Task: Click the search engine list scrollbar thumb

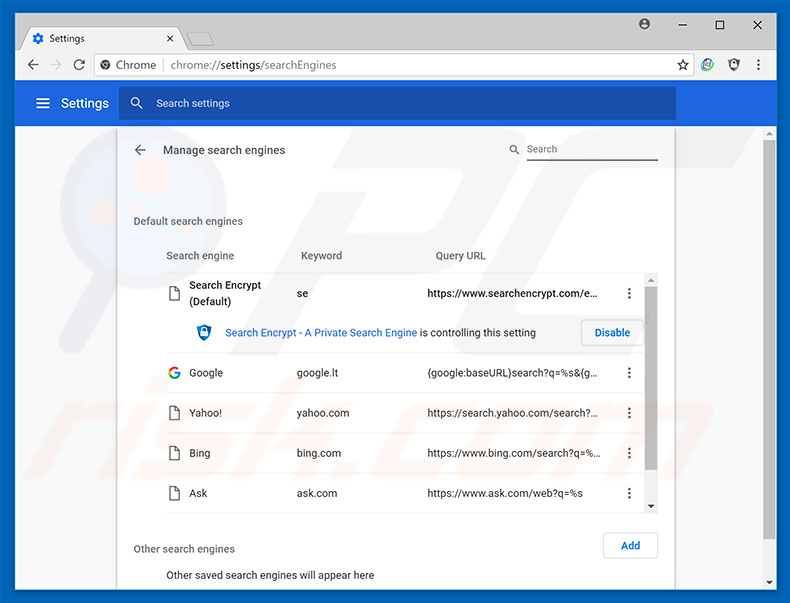Action: coord(651,378)
